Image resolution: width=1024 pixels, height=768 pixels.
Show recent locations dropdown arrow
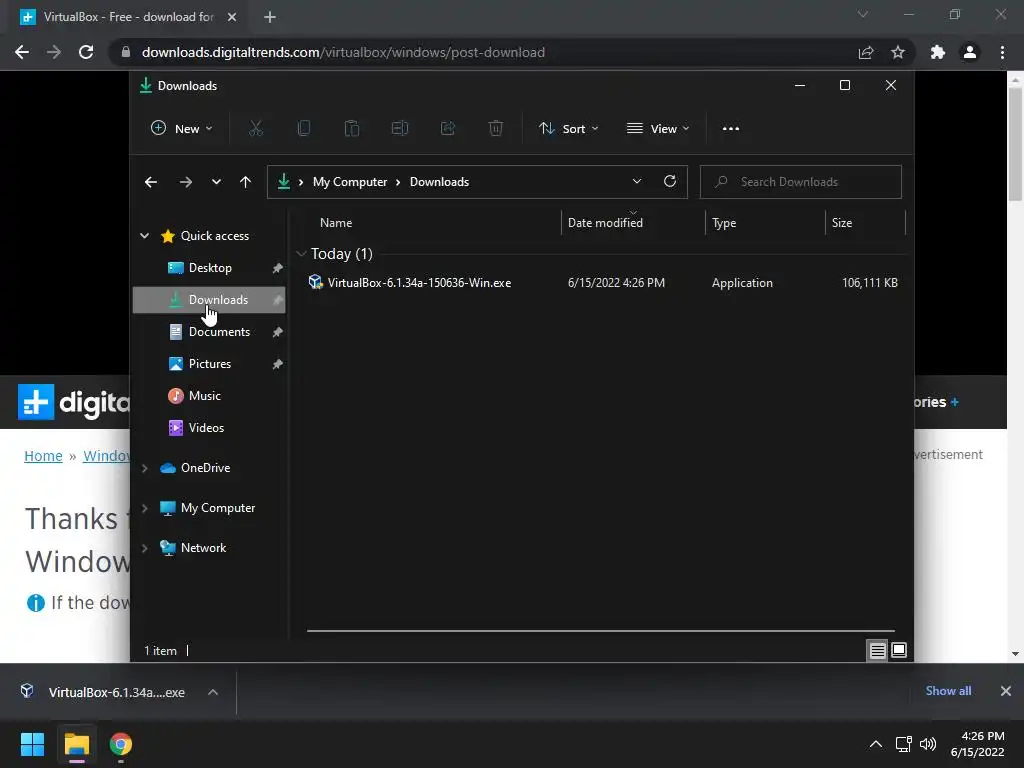click(x=216, y=182)
